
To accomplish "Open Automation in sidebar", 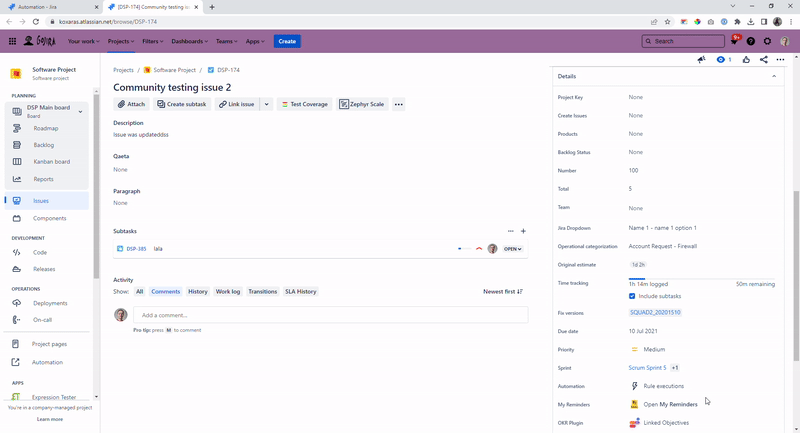I will [x=46, y=363].
